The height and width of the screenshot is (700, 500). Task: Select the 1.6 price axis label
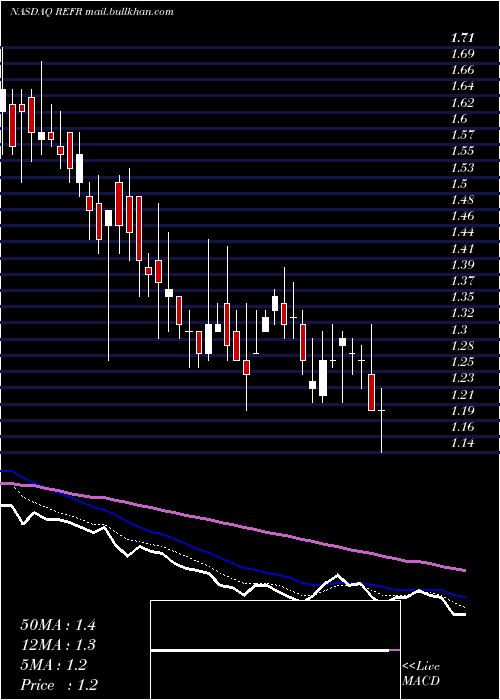pos(459,118)
